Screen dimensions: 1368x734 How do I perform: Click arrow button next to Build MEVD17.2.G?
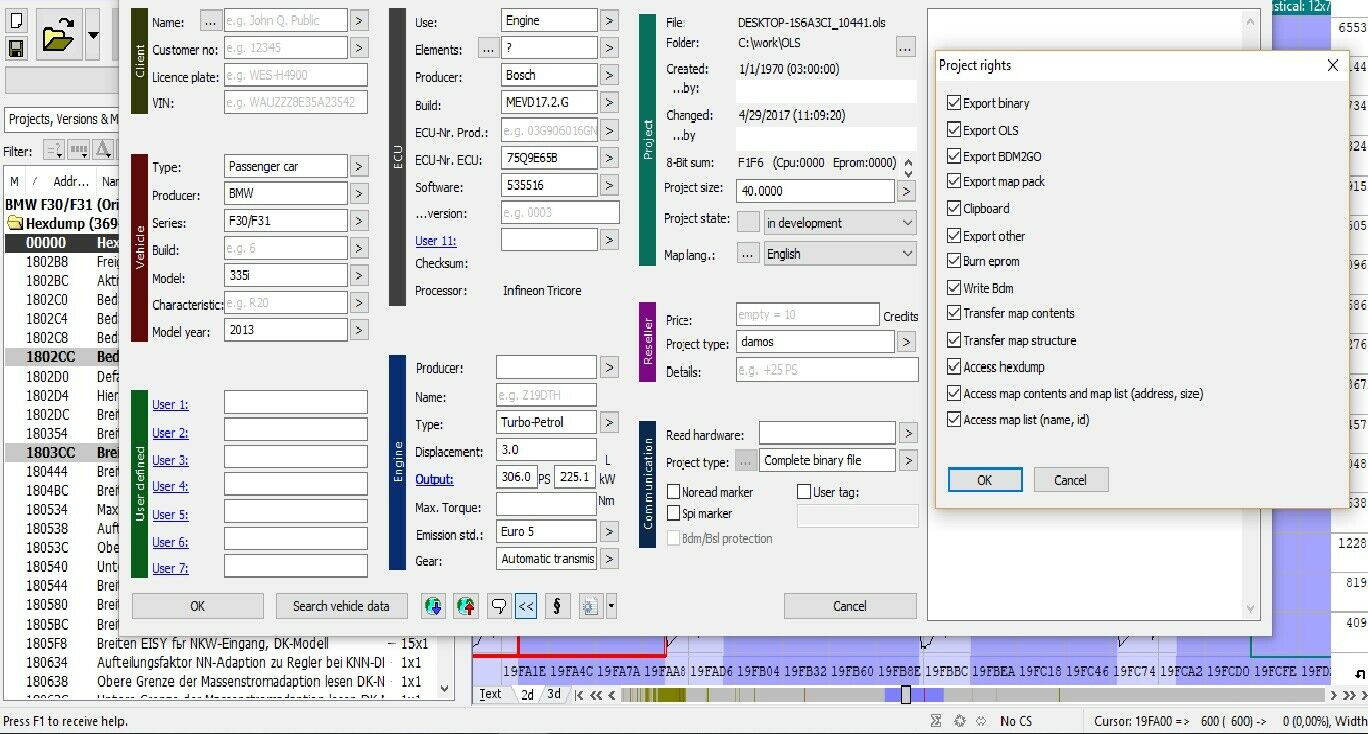tap(609, 103)
